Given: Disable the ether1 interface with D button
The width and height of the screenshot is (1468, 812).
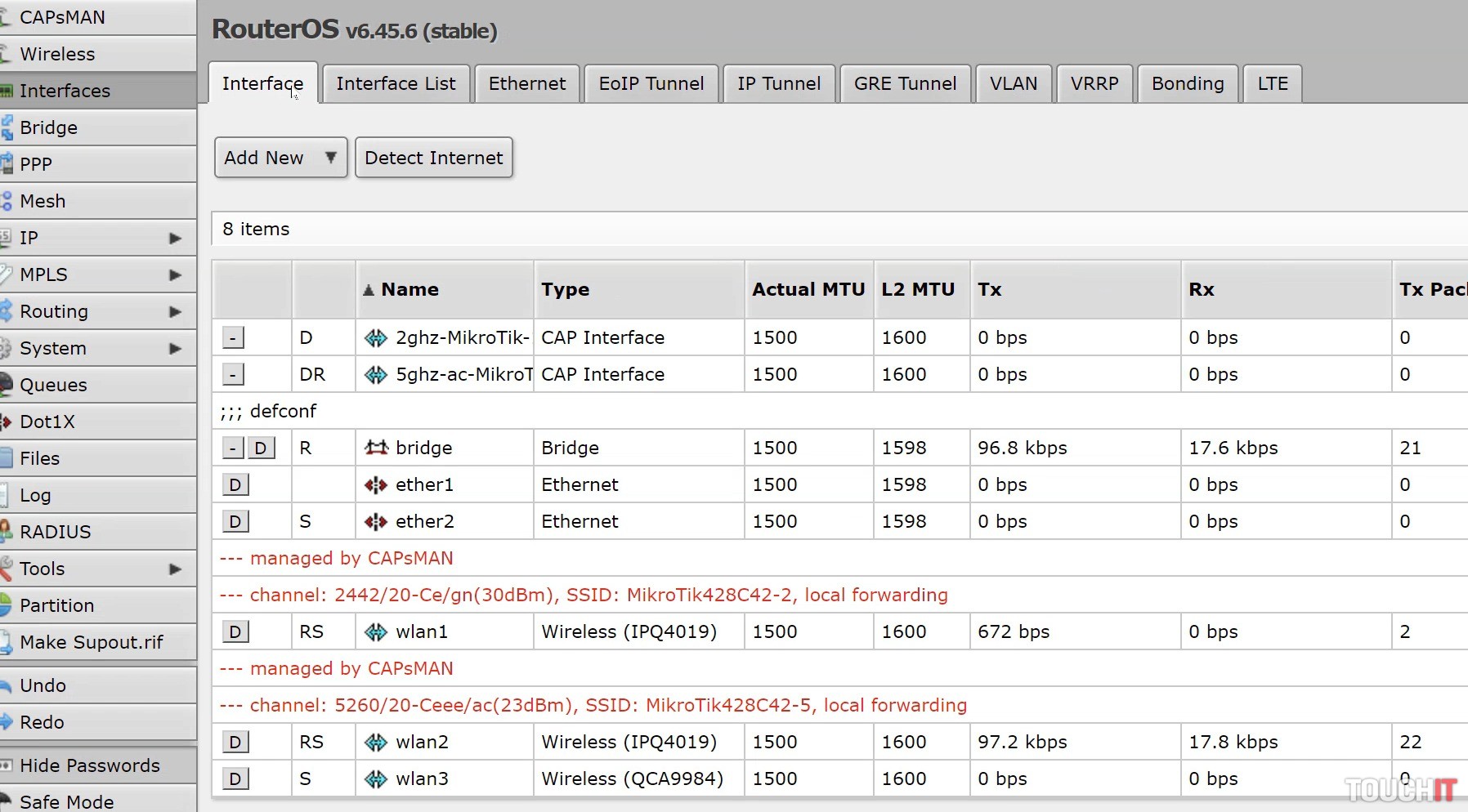Looking at the screenshot, I should pos(235,485).
